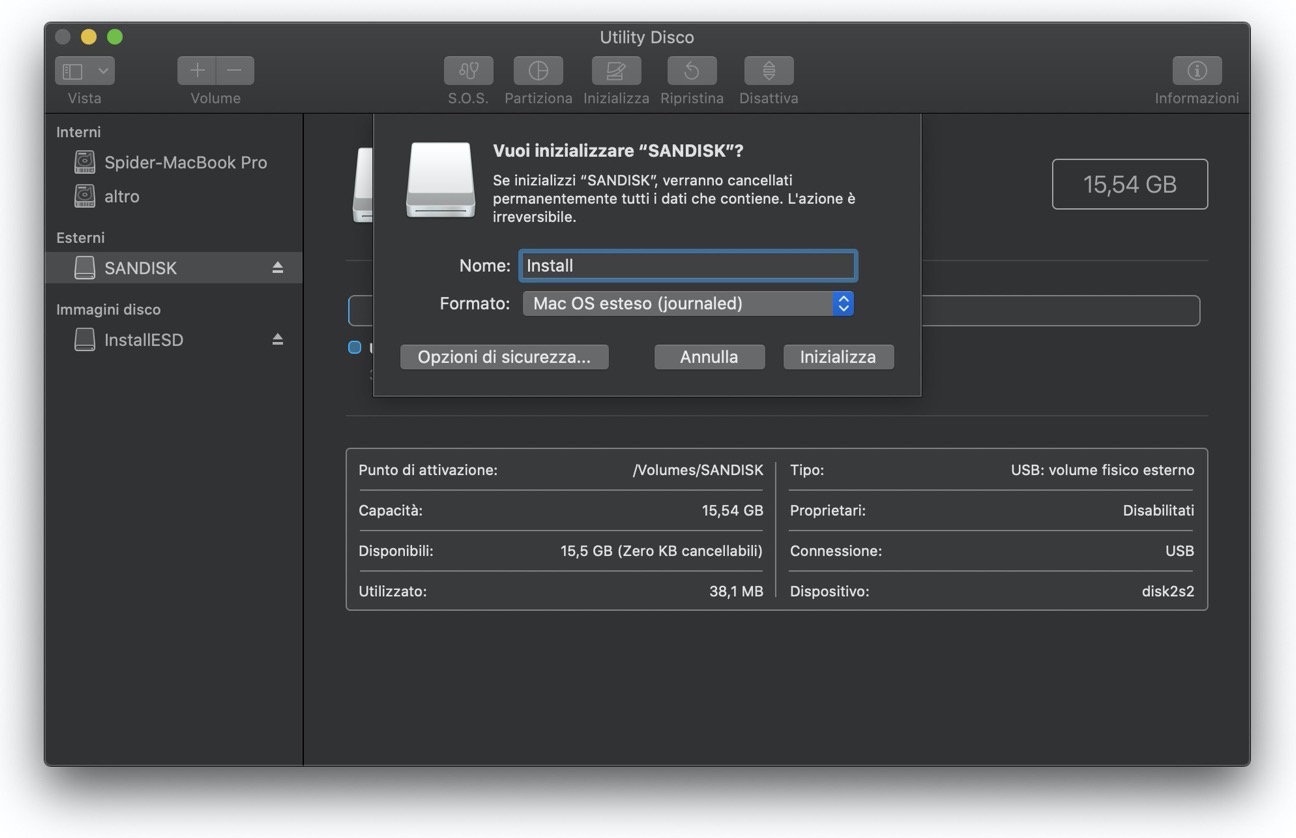1296x838 pixels.
Task: Add a volume with the plus button
Action: [197, 71]
